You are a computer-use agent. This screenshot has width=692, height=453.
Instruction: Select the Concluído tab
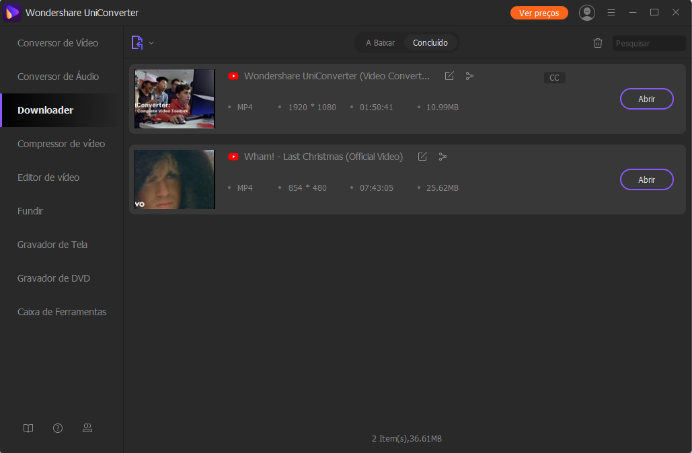point(431,43)
